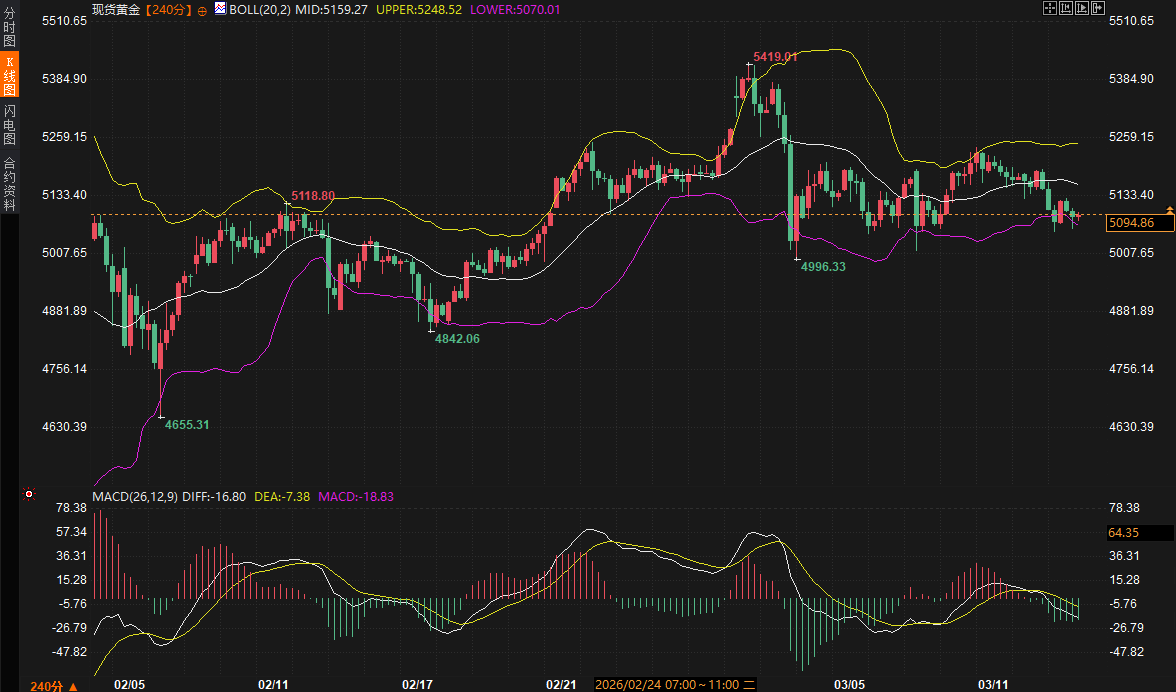The image size is (1176, 692).
Task: Click the shift chart right axis icon
Action: point(1081,8)
